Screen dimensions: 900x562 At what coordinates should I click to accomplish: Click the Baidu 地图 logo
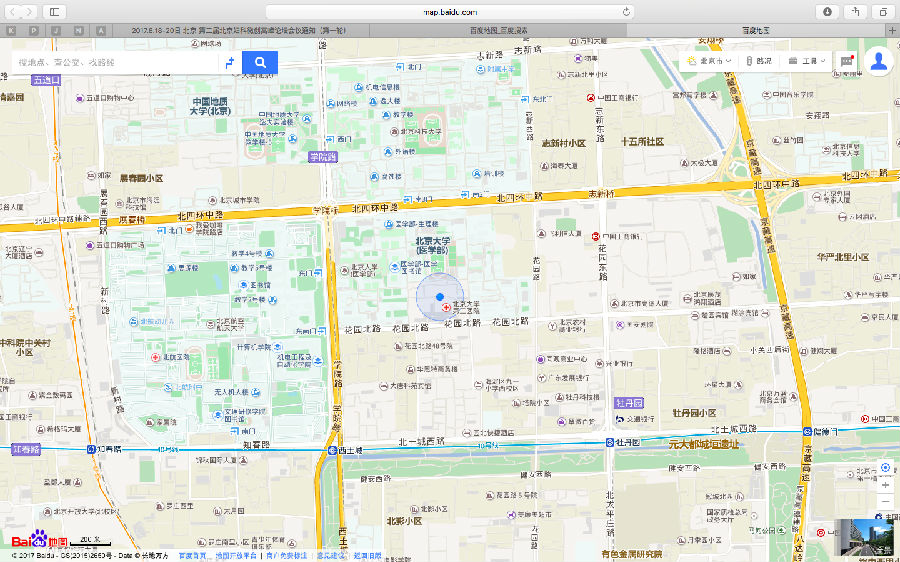(40, 539)
